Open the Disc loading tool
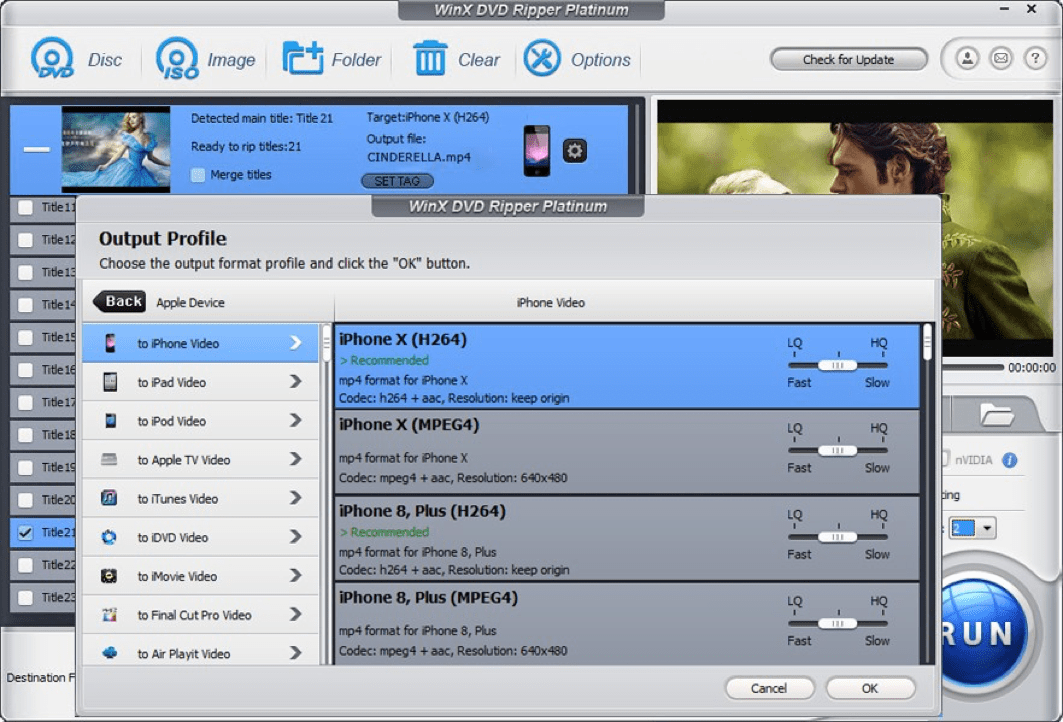The width and height of the screenshot is (1063, 722). [53, 58]
